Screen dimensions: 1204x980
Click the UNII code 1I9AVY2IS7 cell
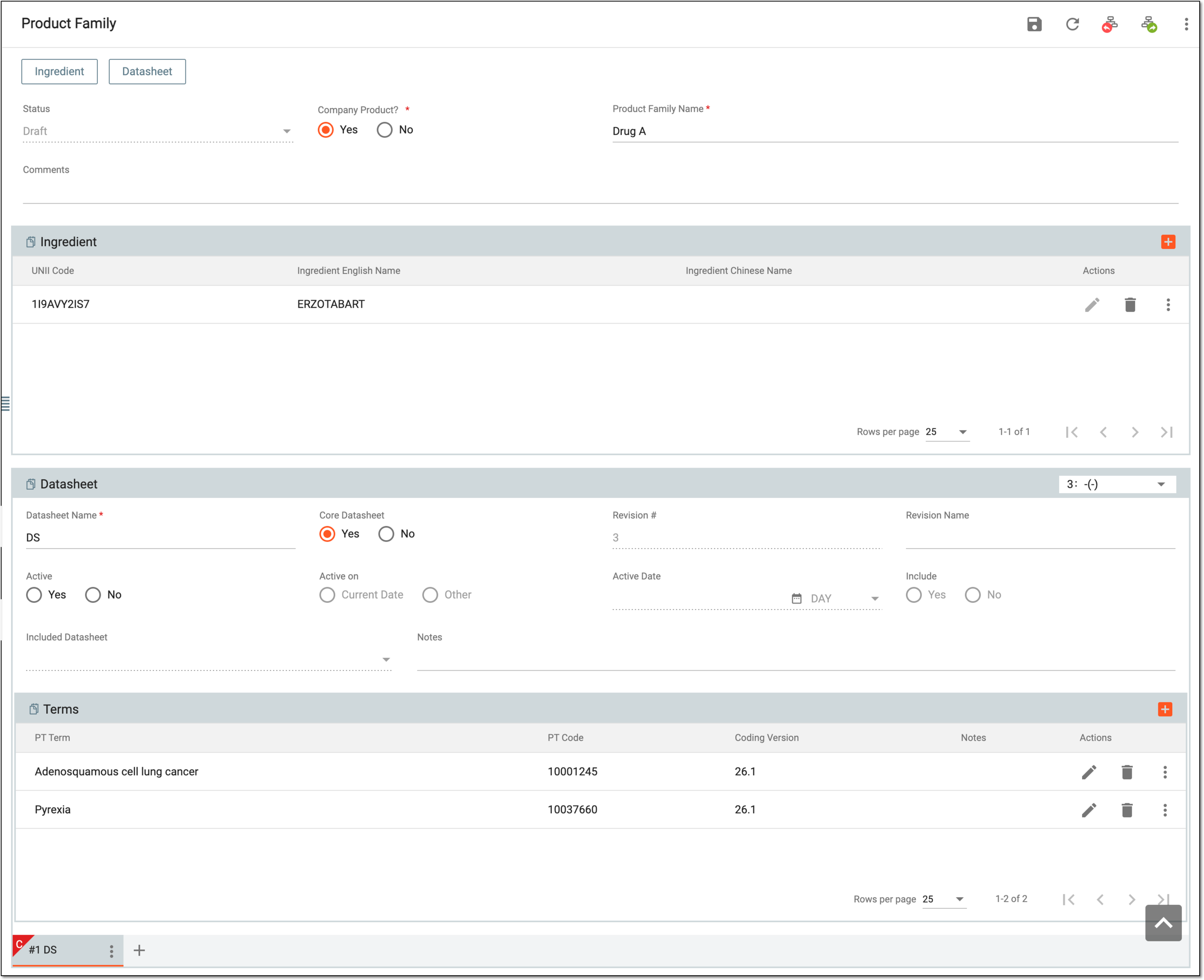[x=60, y=304]
